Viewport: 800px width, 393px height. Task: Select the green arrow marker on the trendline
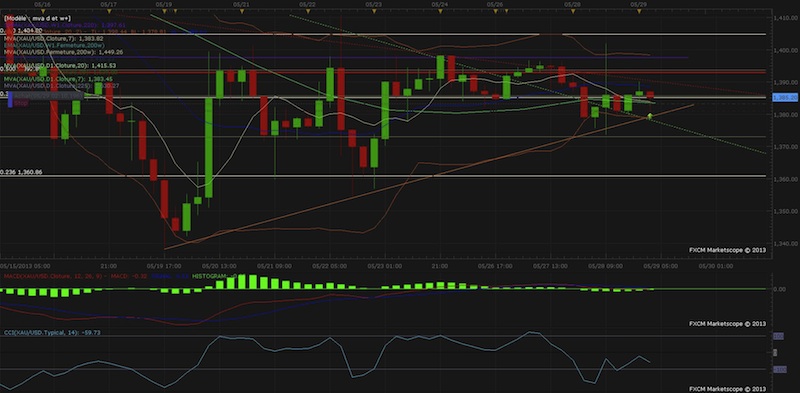tap(649, 116)
